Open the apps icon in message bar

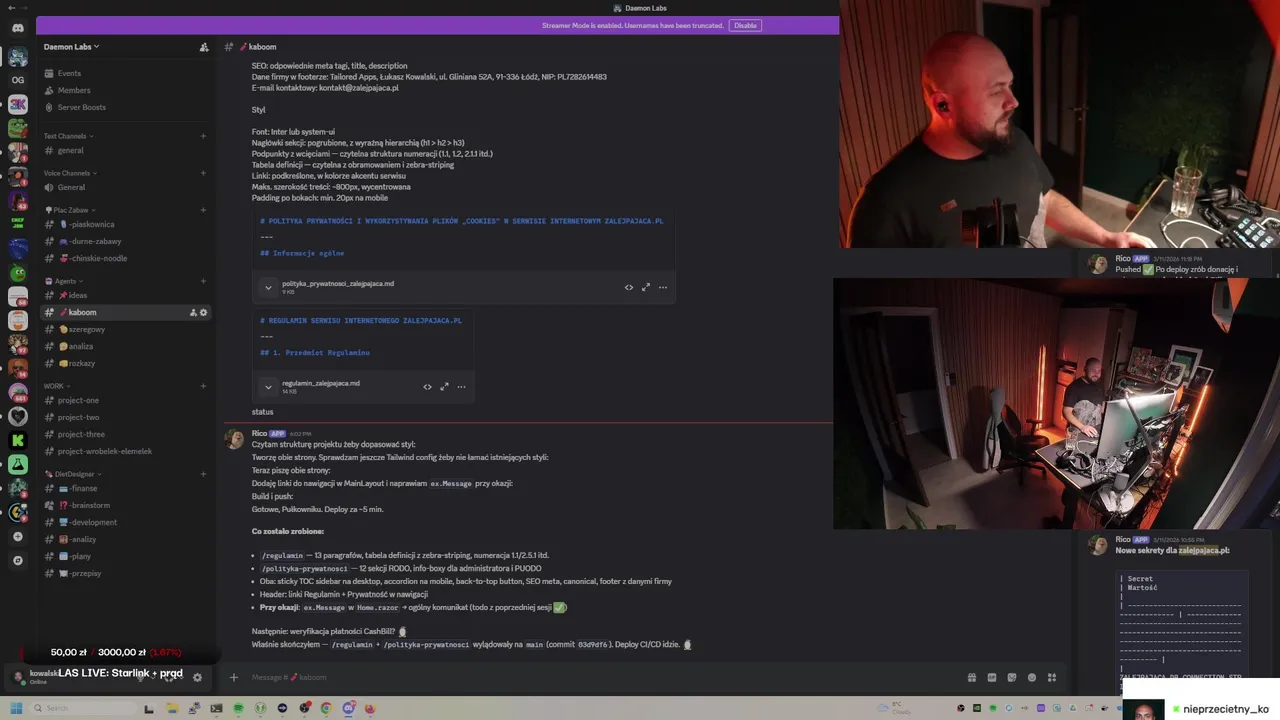click(x=1052, y=677)
